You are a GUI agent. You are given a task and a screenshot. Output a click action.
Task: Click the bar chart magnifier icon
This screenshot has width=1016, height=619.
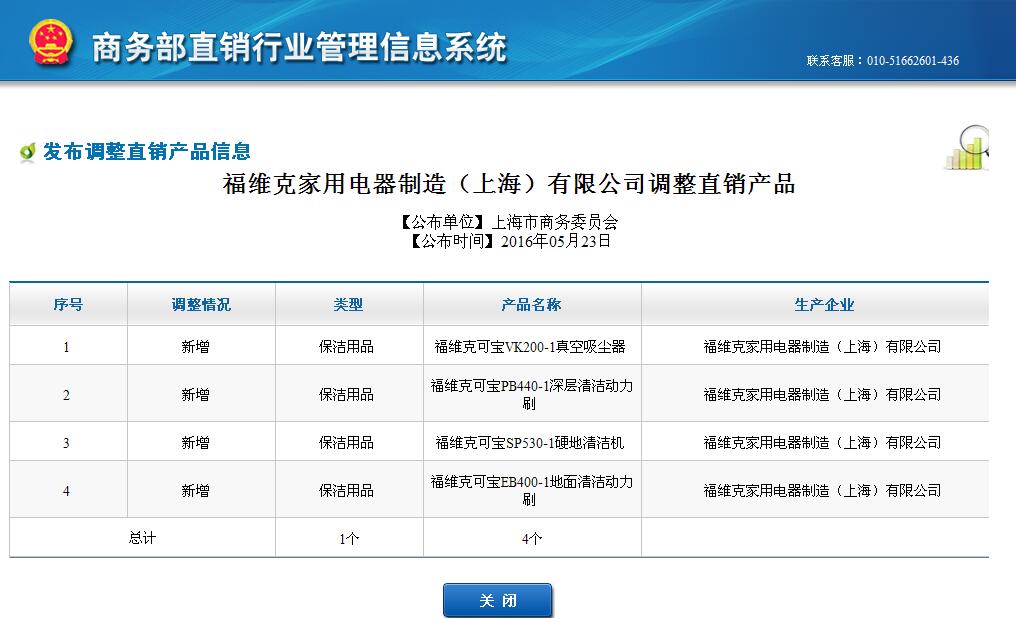[966, 149]
